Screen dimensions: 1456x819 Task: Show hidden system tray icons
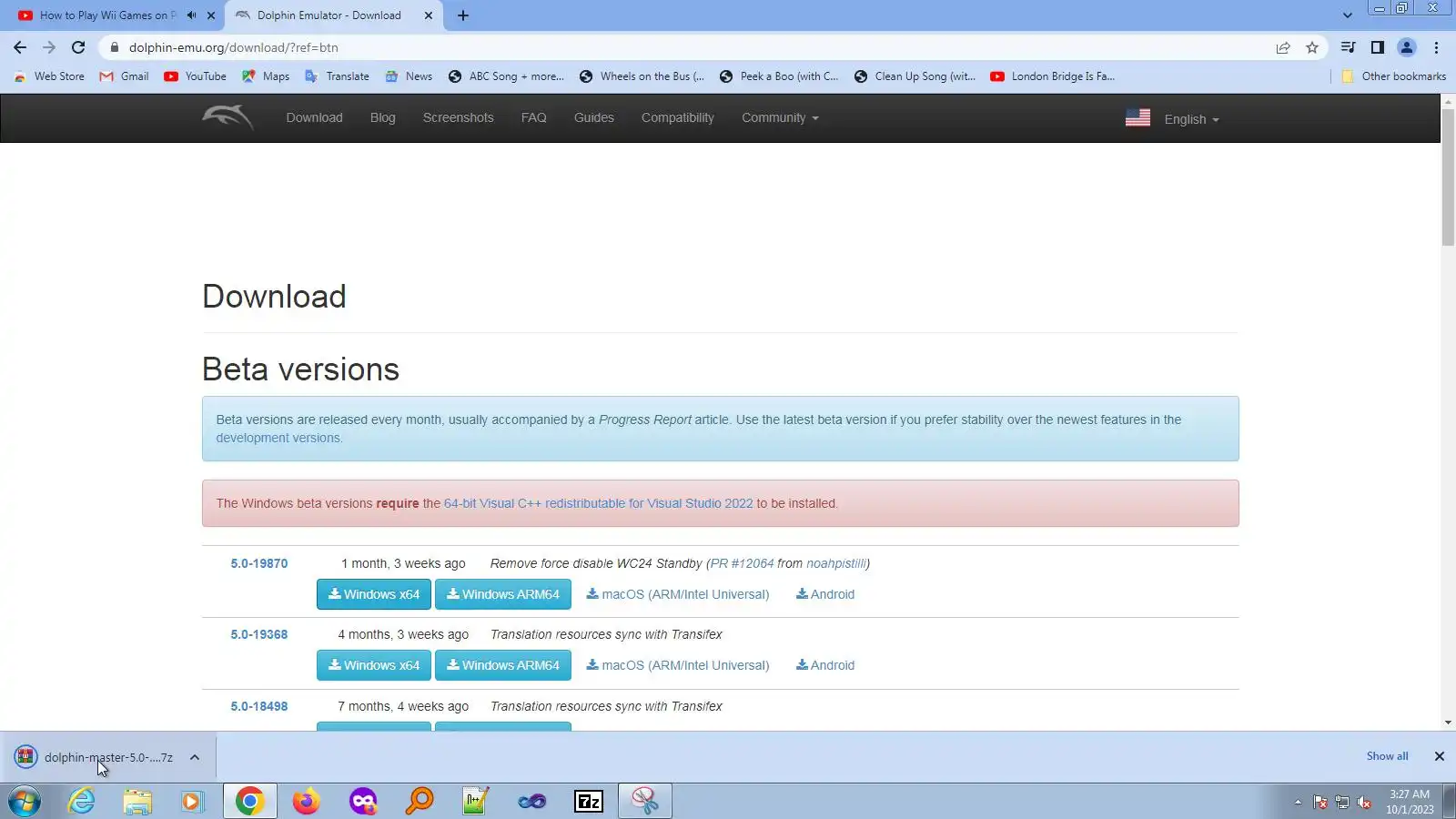(x=1298, y=802)
